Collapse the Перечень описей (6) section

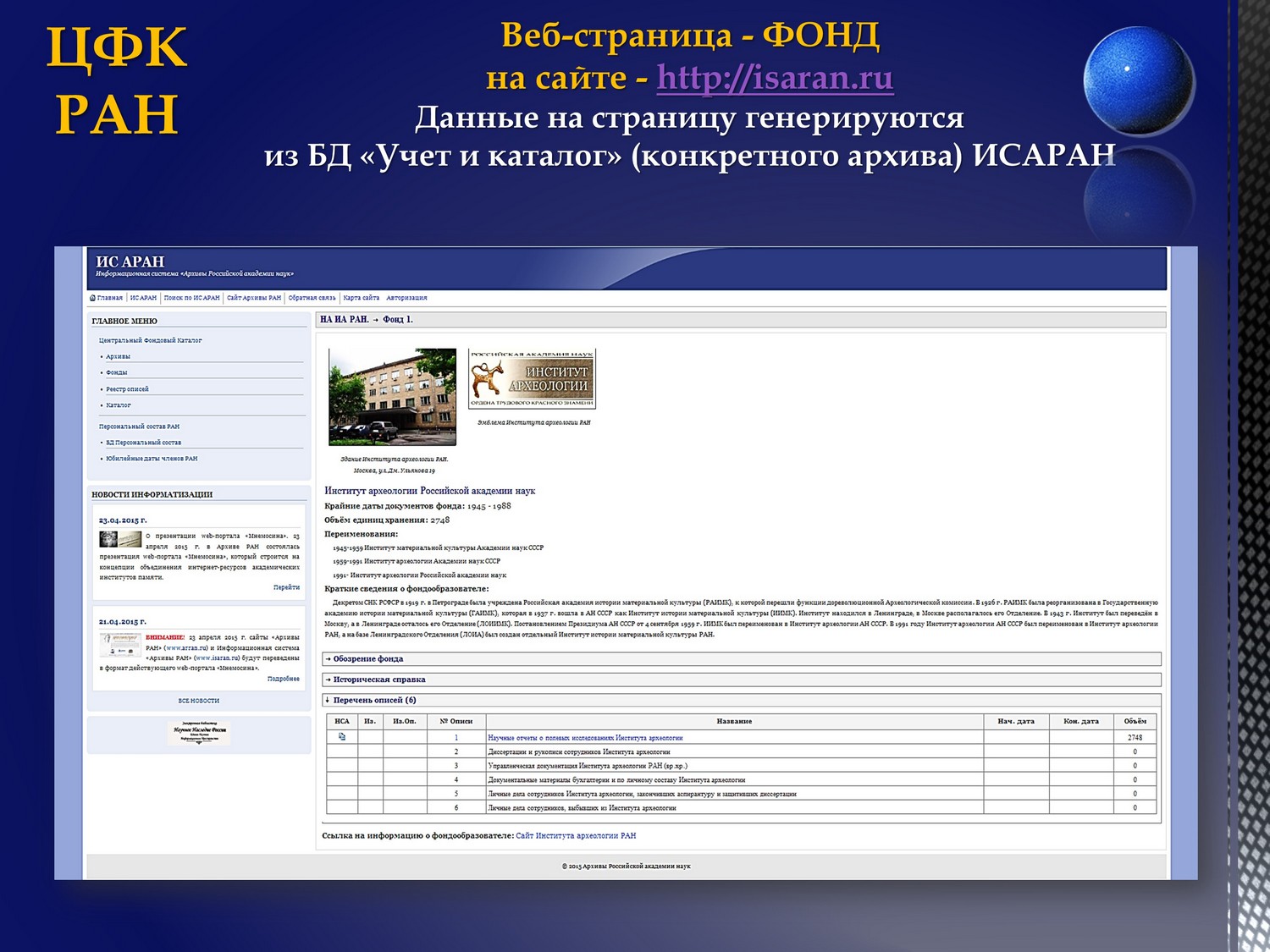(373, 700)
